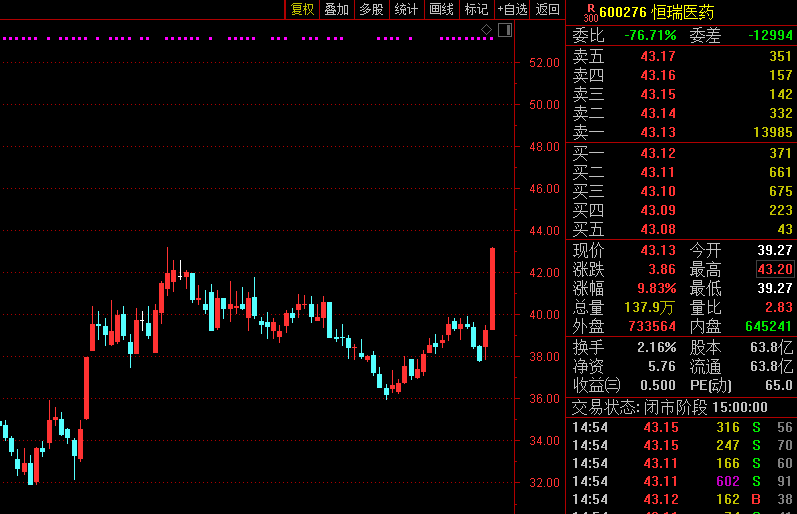797x514 pixels.
Task: Open the 统计 statistics tool
Action: [406, 10]
